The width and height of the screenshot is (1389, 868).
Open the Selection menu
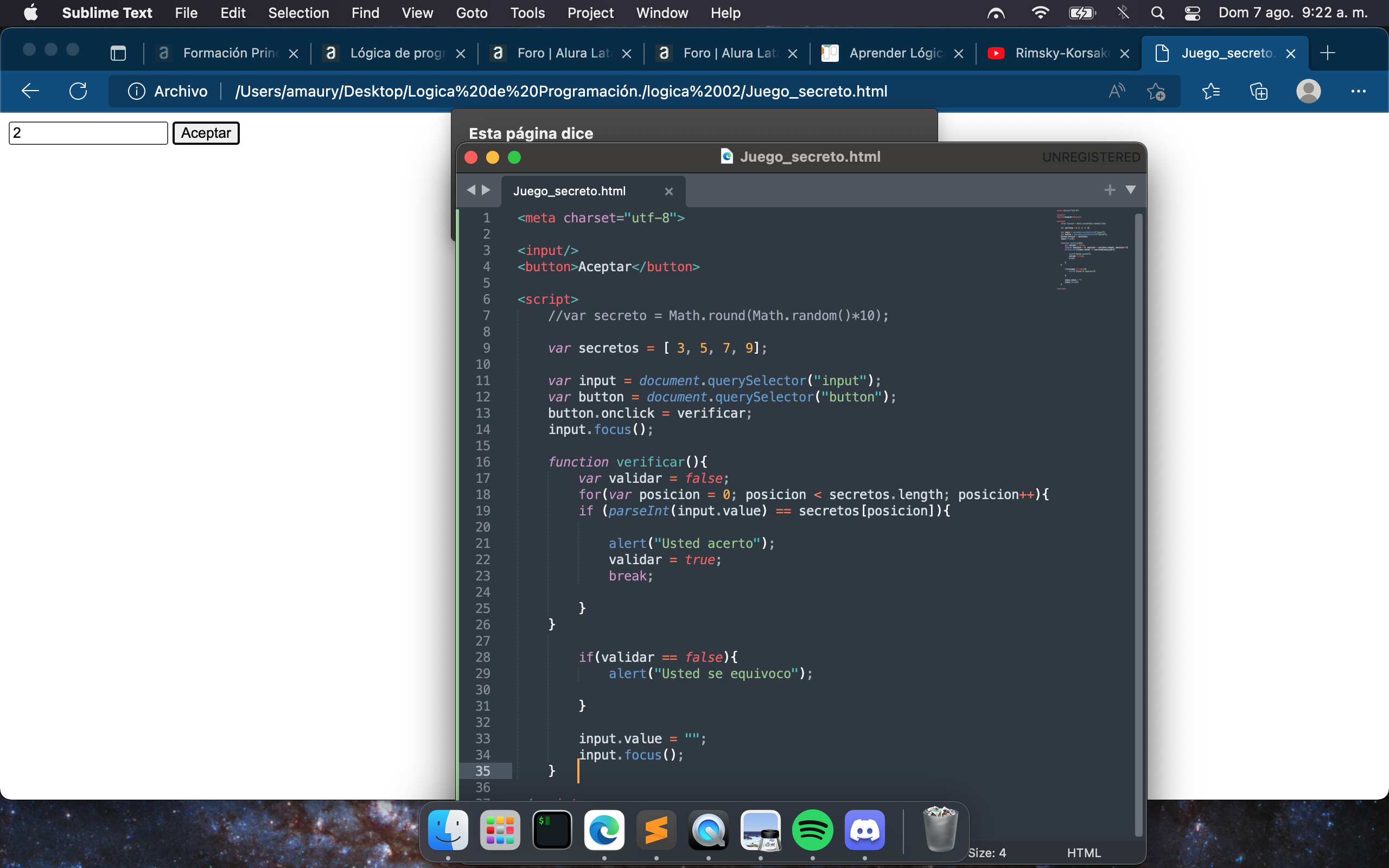tap(298, 12)
